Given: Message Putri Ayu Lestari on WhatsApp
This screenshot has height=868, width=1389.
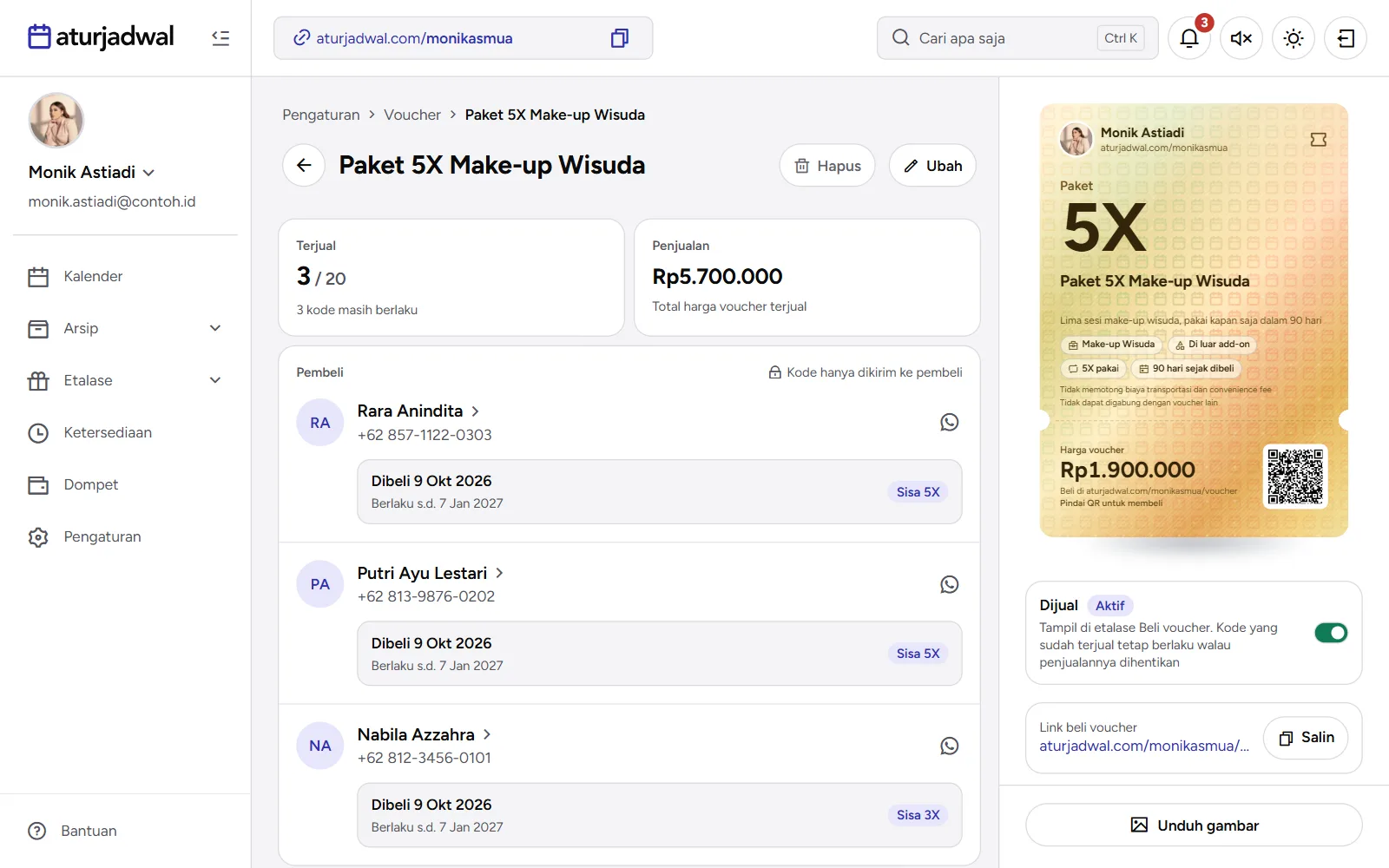Looking at the screenshot, I should 950,584.
